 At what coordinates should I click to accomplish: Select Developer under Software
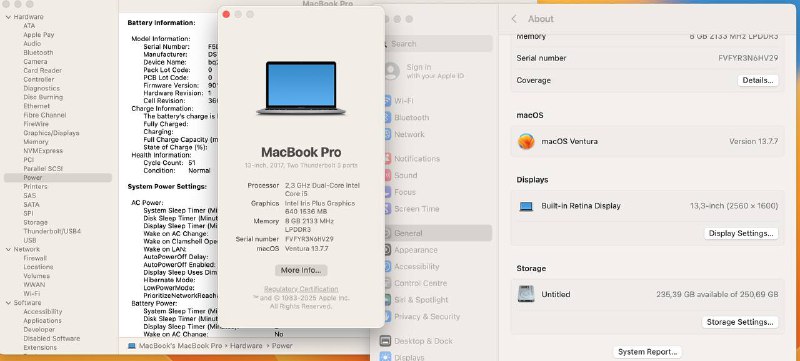point(39,330)
